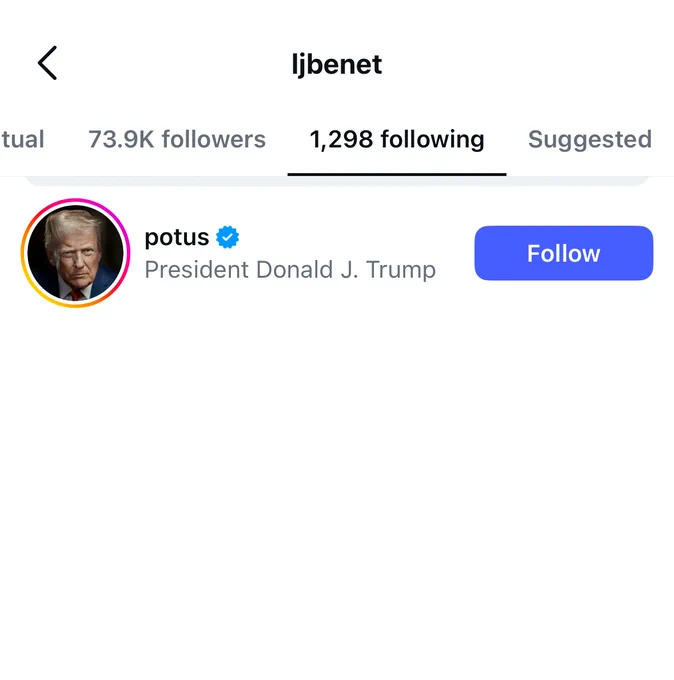Image resolution: width=674 pixels, height=680 pixels.
Task: Focus the search field beneath the tabs
Action: [x=337, y=181]
